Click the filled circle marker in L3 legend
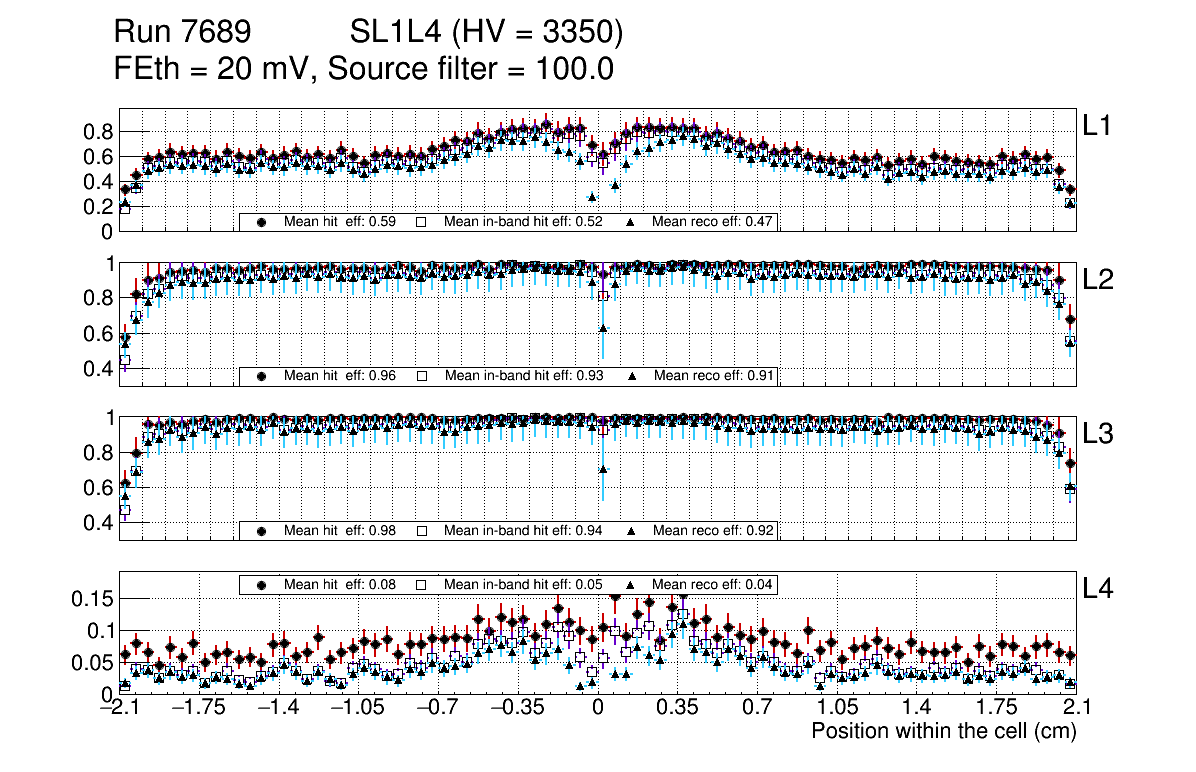 tap(262, 530)
